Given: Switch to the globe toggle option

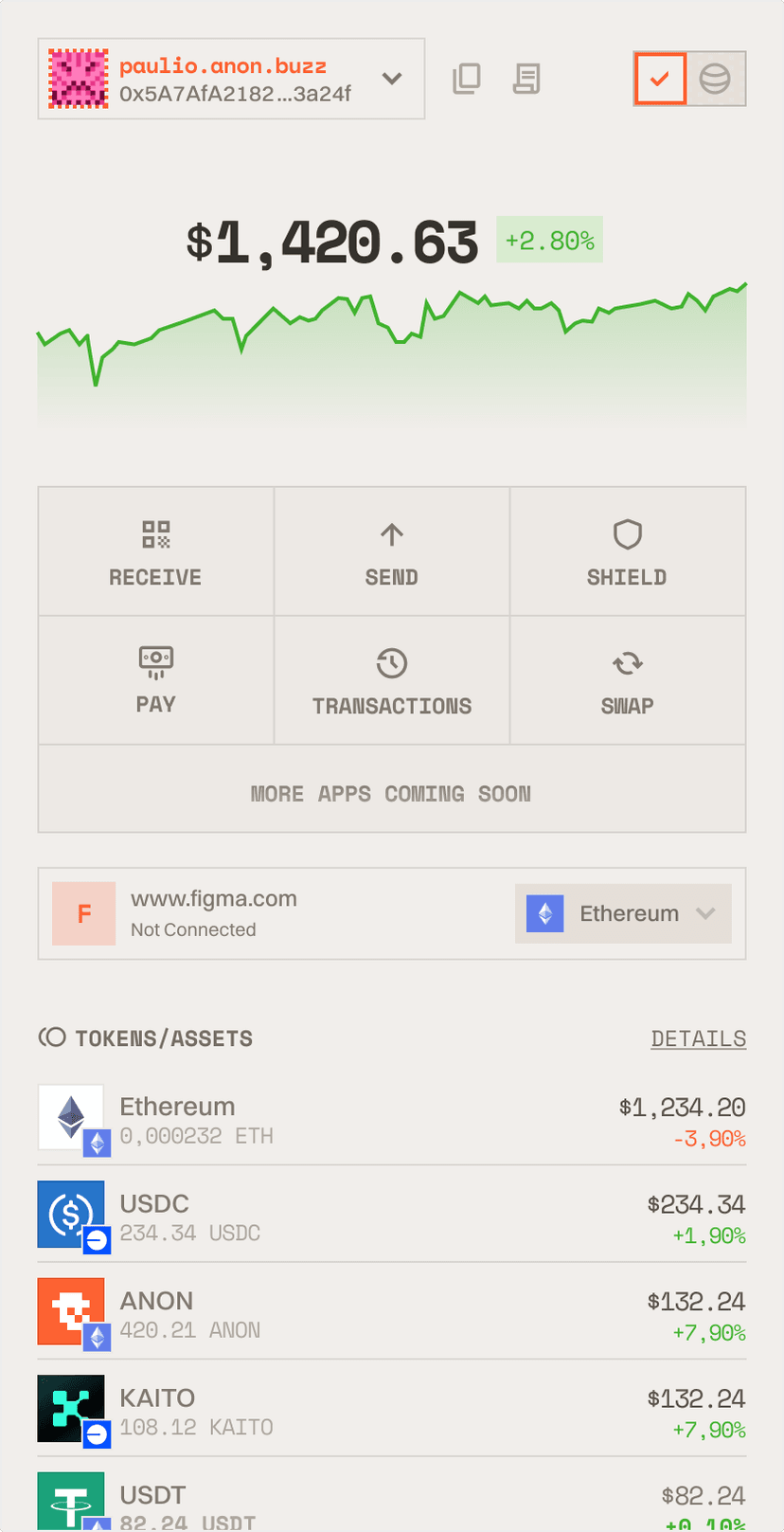Looking at the screenshot, I should tap(715, 79).
